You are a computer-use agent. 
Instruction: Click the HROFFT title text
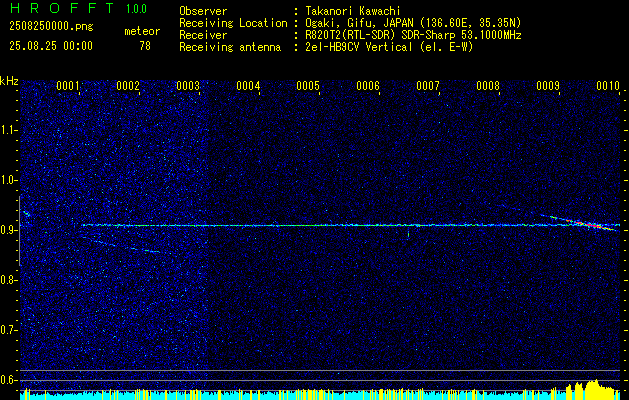point(62,8)
